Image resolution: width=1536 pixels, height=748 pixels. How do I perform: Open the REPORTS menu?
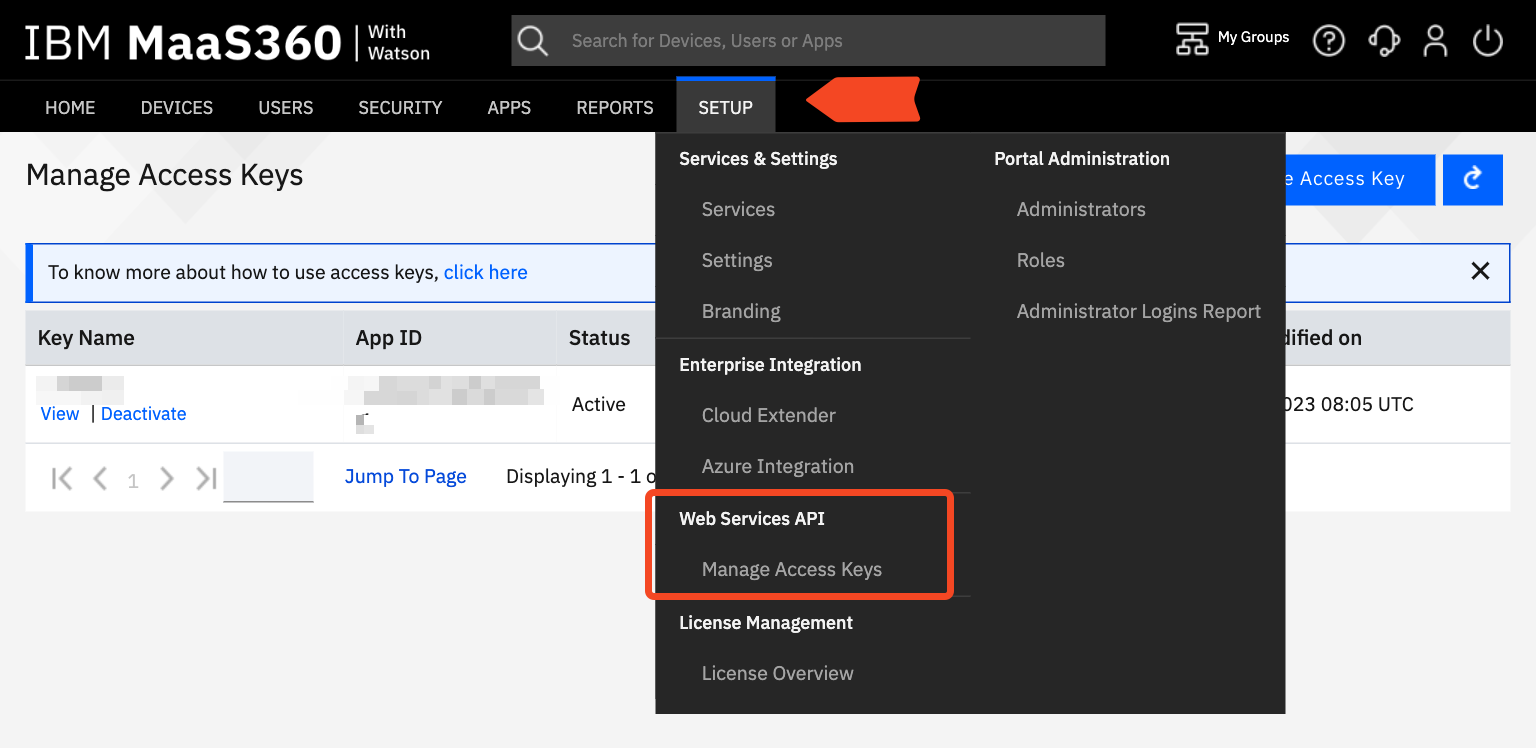[x=615, y=107]
